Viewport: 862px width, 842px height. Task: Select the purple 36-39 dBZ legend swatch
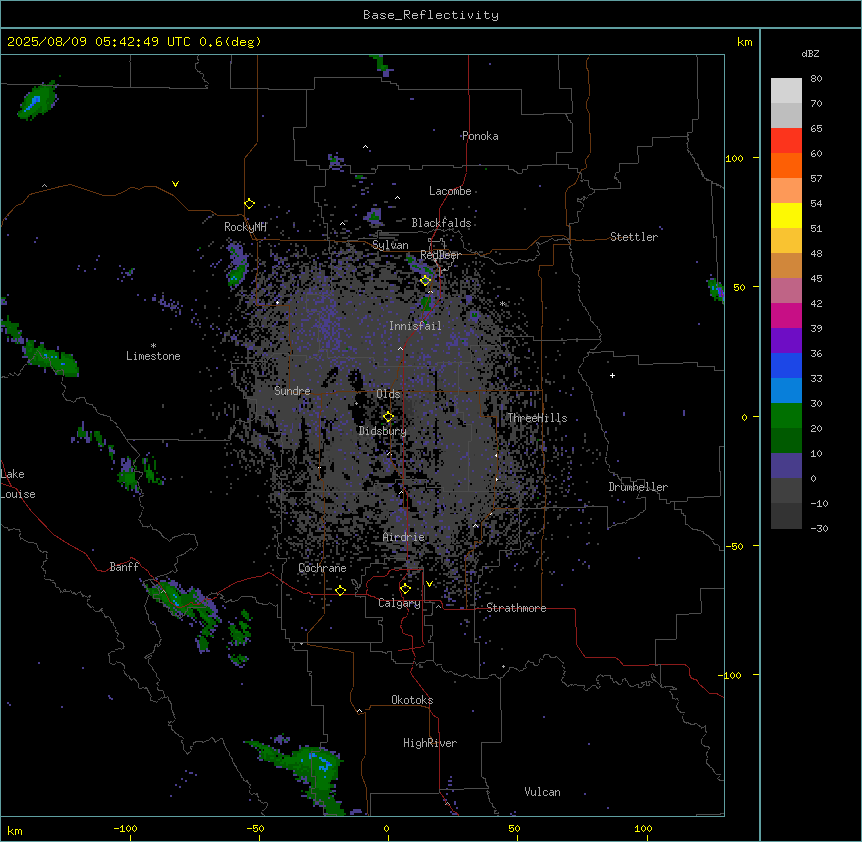coord(786,341)
